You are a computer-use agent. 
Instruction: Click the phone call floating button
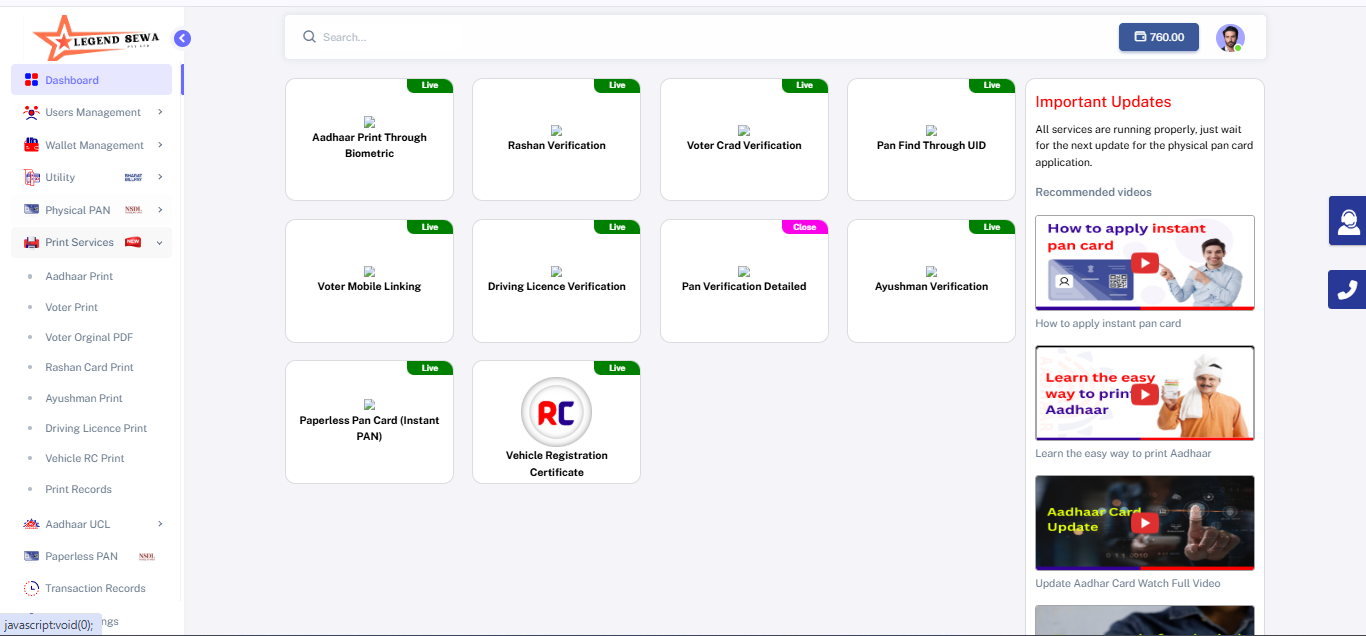(1347, 289)
